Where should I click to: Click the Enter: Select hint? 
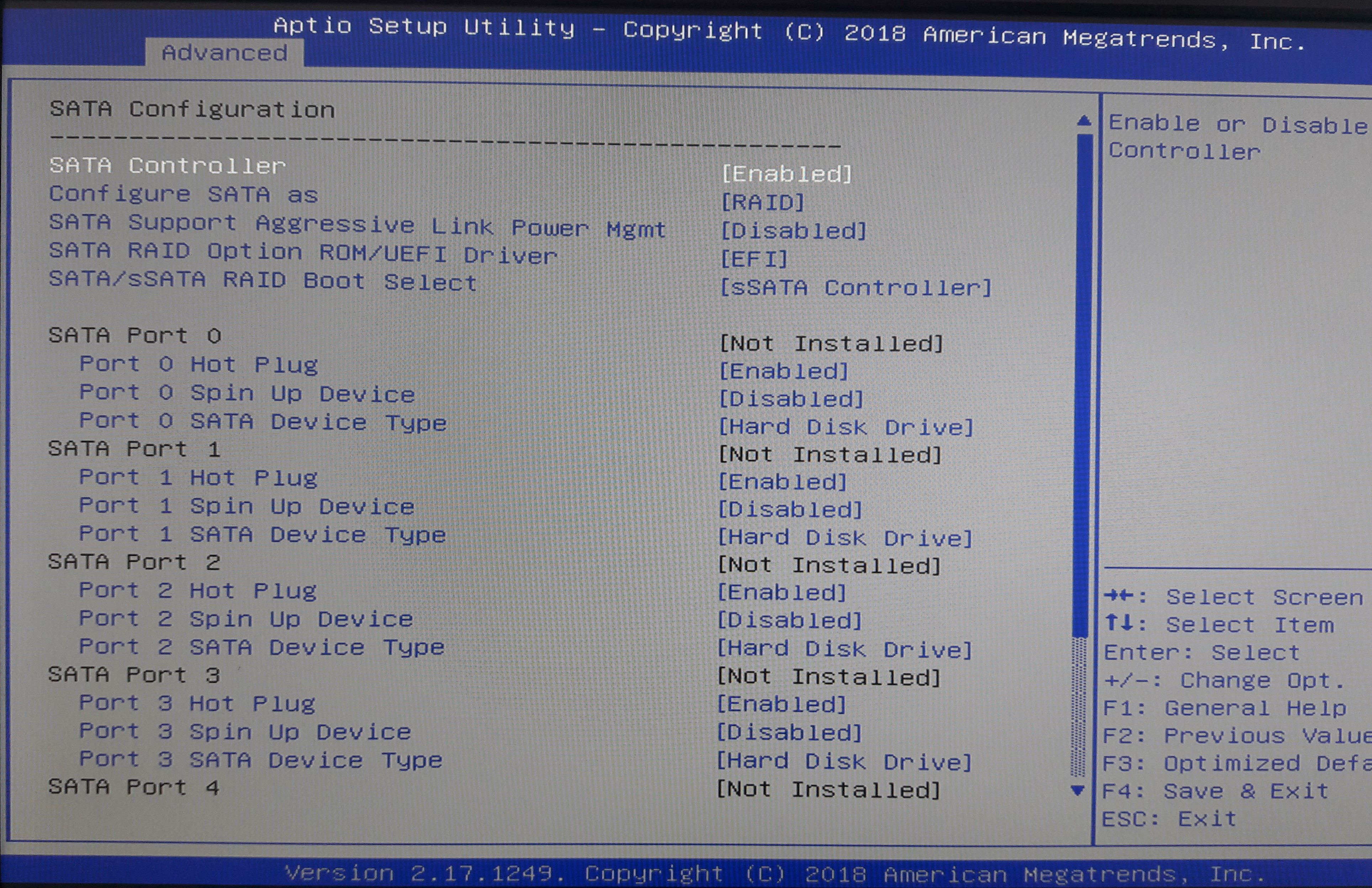tap(1203, 652)
